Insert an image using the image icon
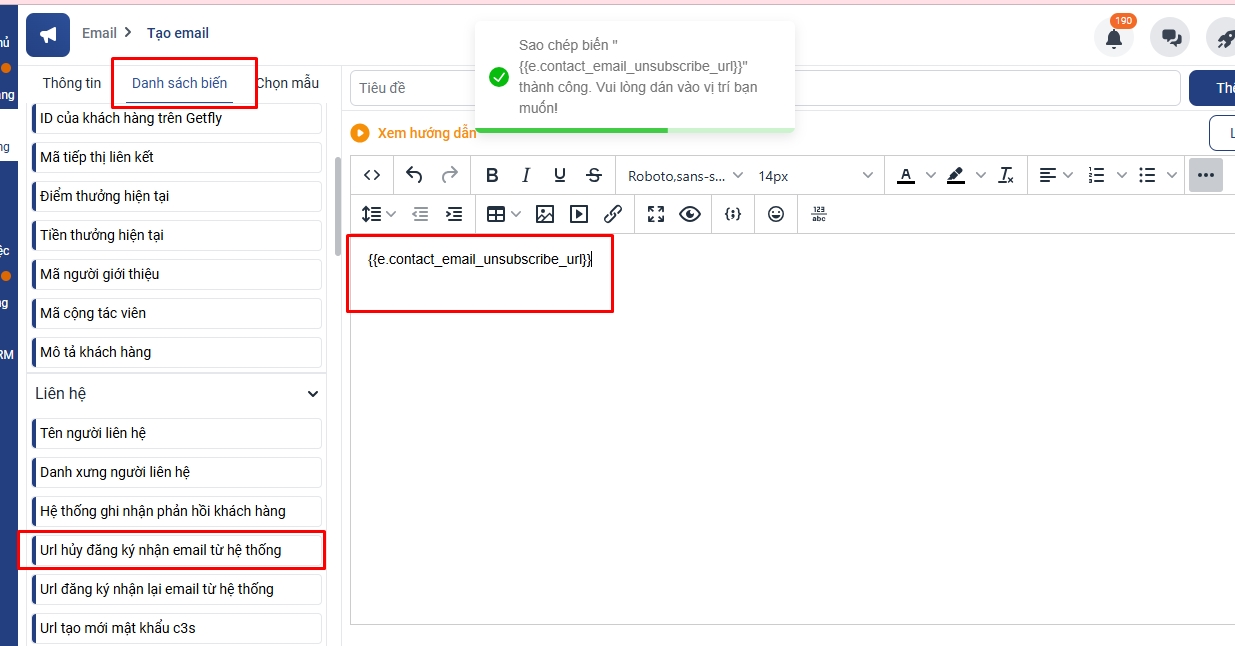The width and height of the screenshot is (1235, 646). 545,214
